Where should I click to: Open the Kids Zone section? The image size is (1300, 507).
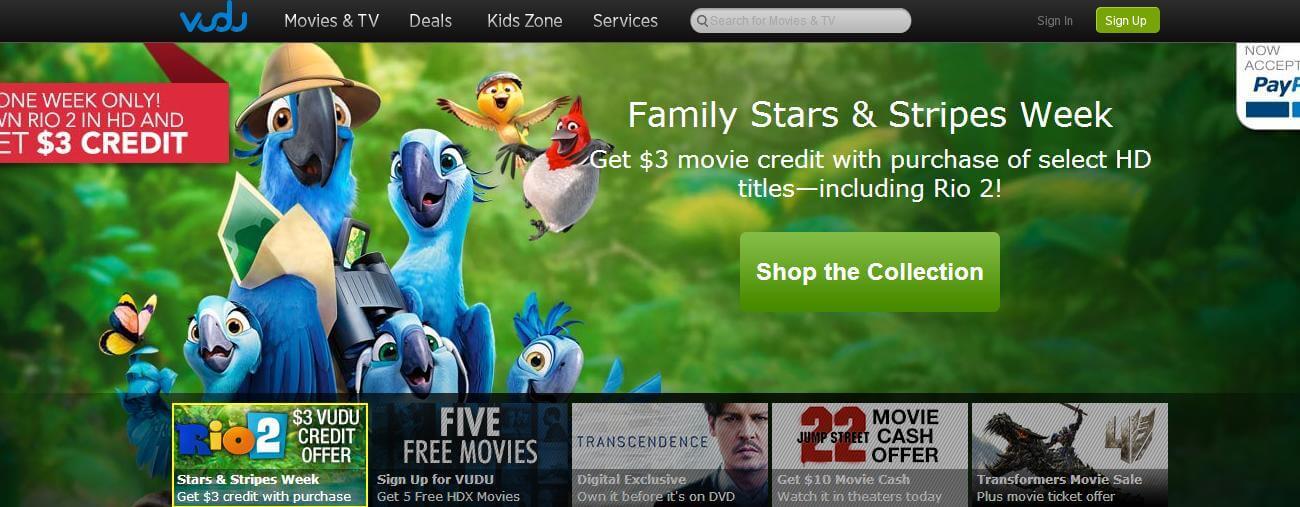(x=524, y=20)
